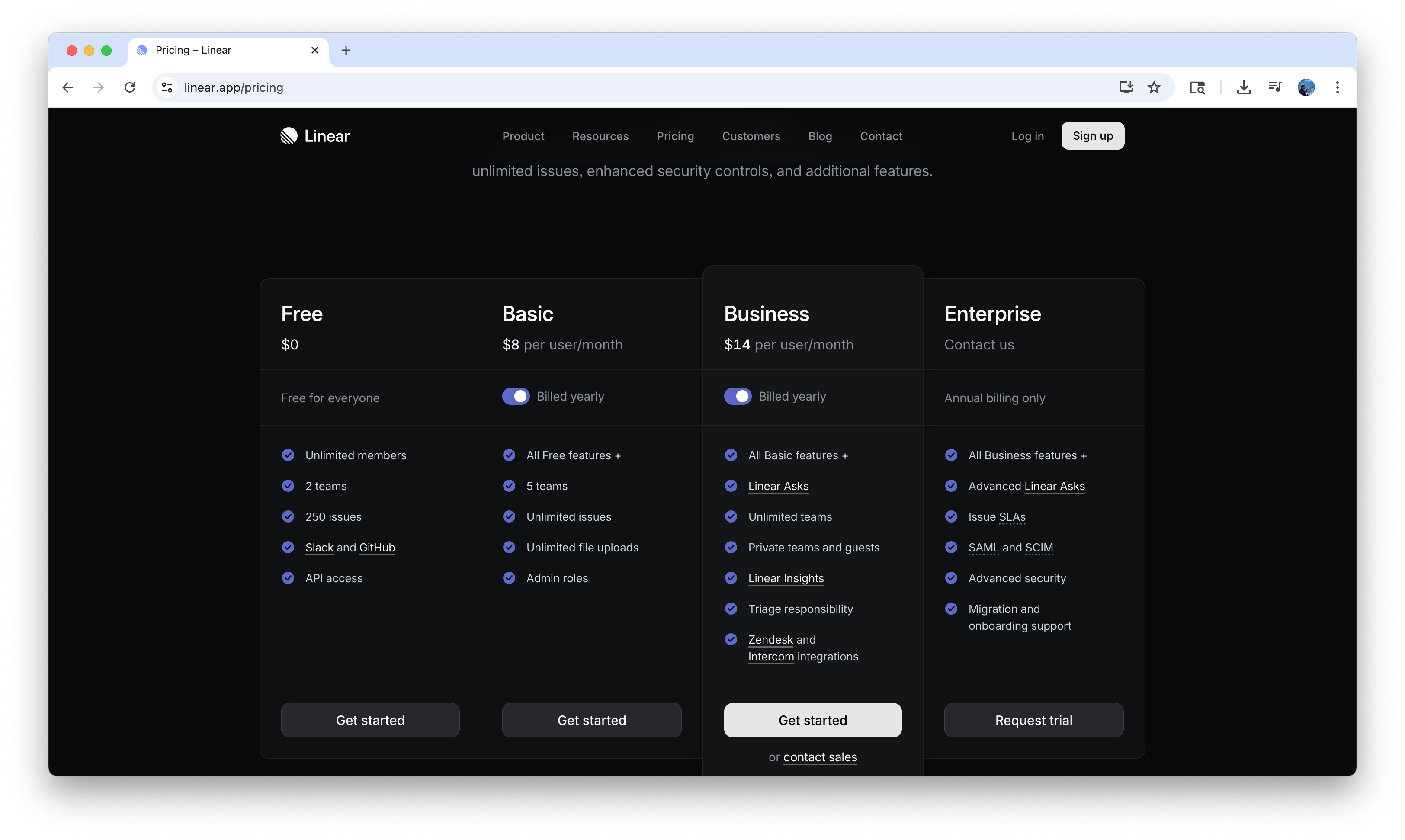Go back with the back arrow
Viewport: 1405px width, 840px height.
68,87
